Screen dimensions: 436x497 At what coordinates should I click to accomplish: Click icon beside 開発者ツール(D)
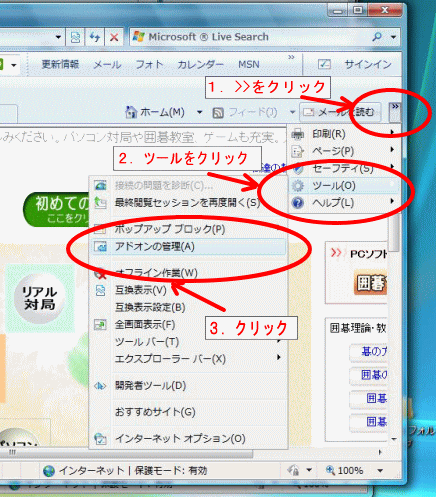point(100,386)
